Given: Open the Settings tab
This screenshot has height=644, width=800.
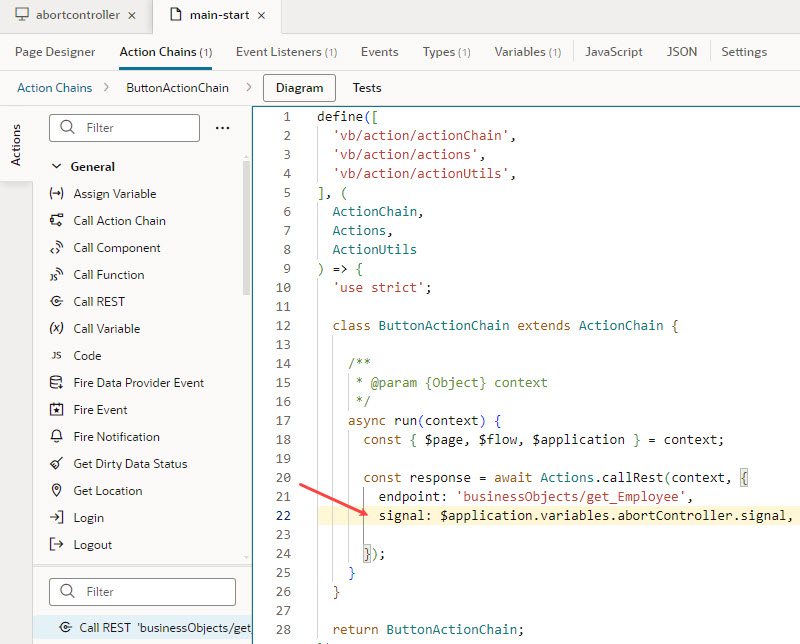Looking at the screenshot, I should [744, 52].
